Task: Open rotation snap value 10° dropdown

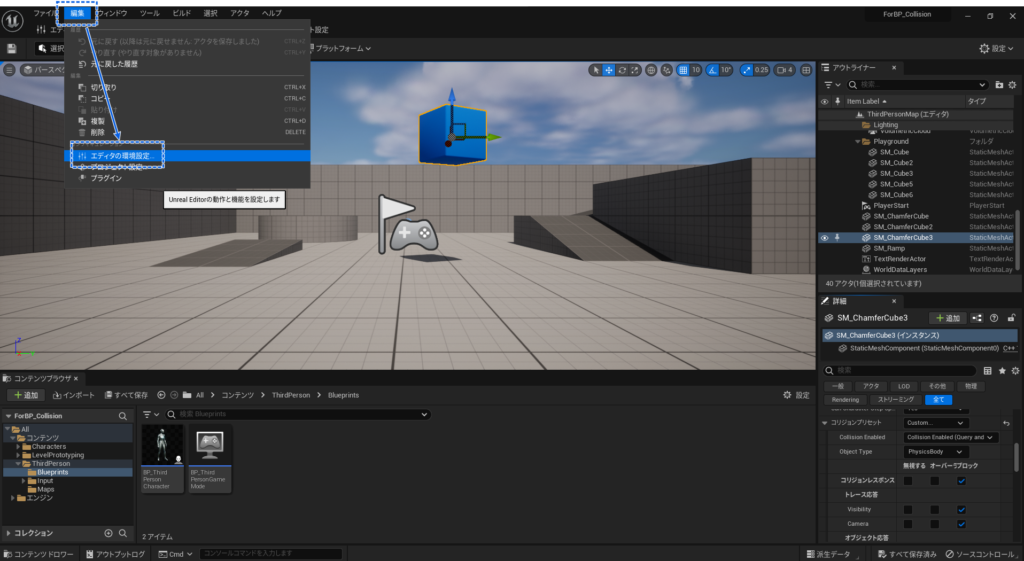Action: (x=726, y=70)
